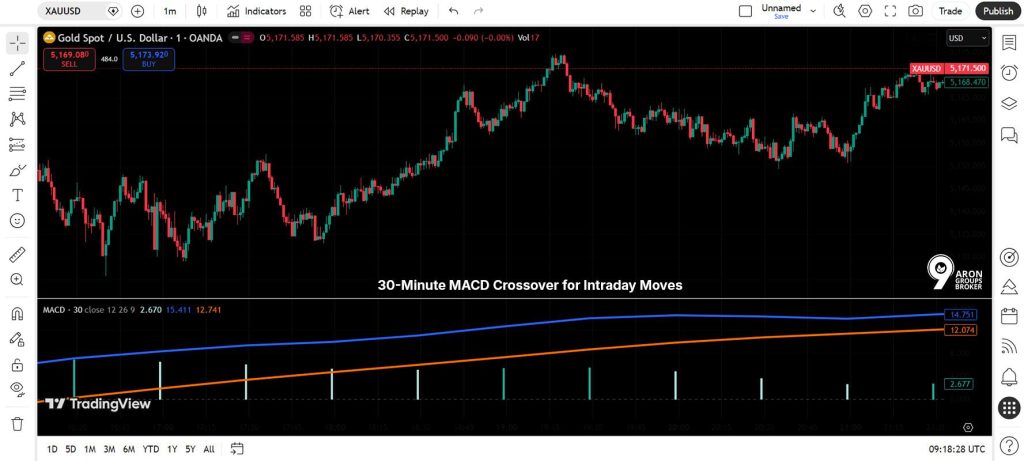Open the chats panel
Screen dimensions: 1024x461
coord(1010,135)
